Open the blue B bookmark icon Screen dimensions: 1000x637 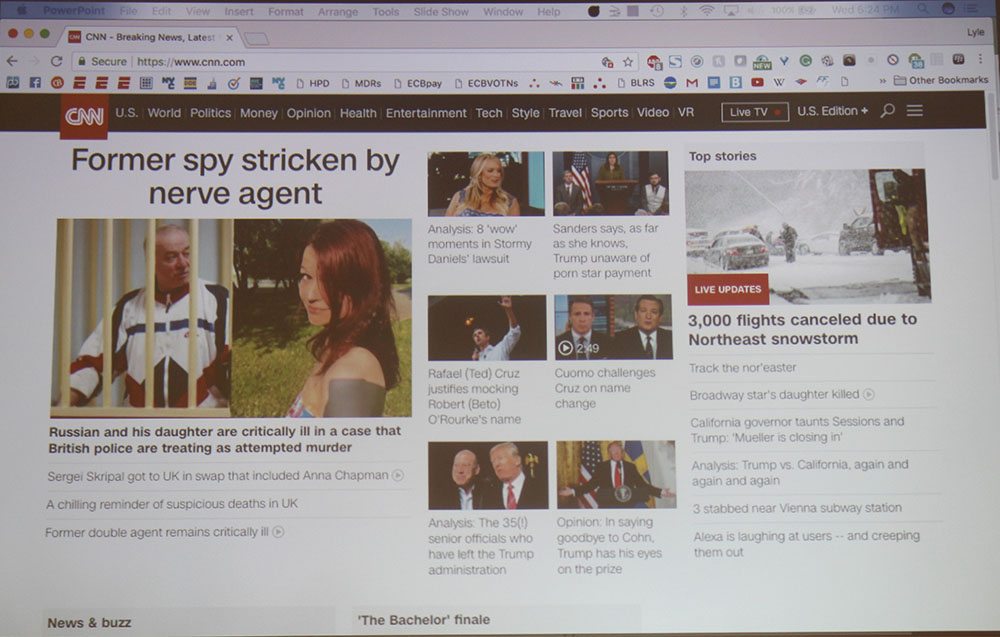[x=735, y=82]
